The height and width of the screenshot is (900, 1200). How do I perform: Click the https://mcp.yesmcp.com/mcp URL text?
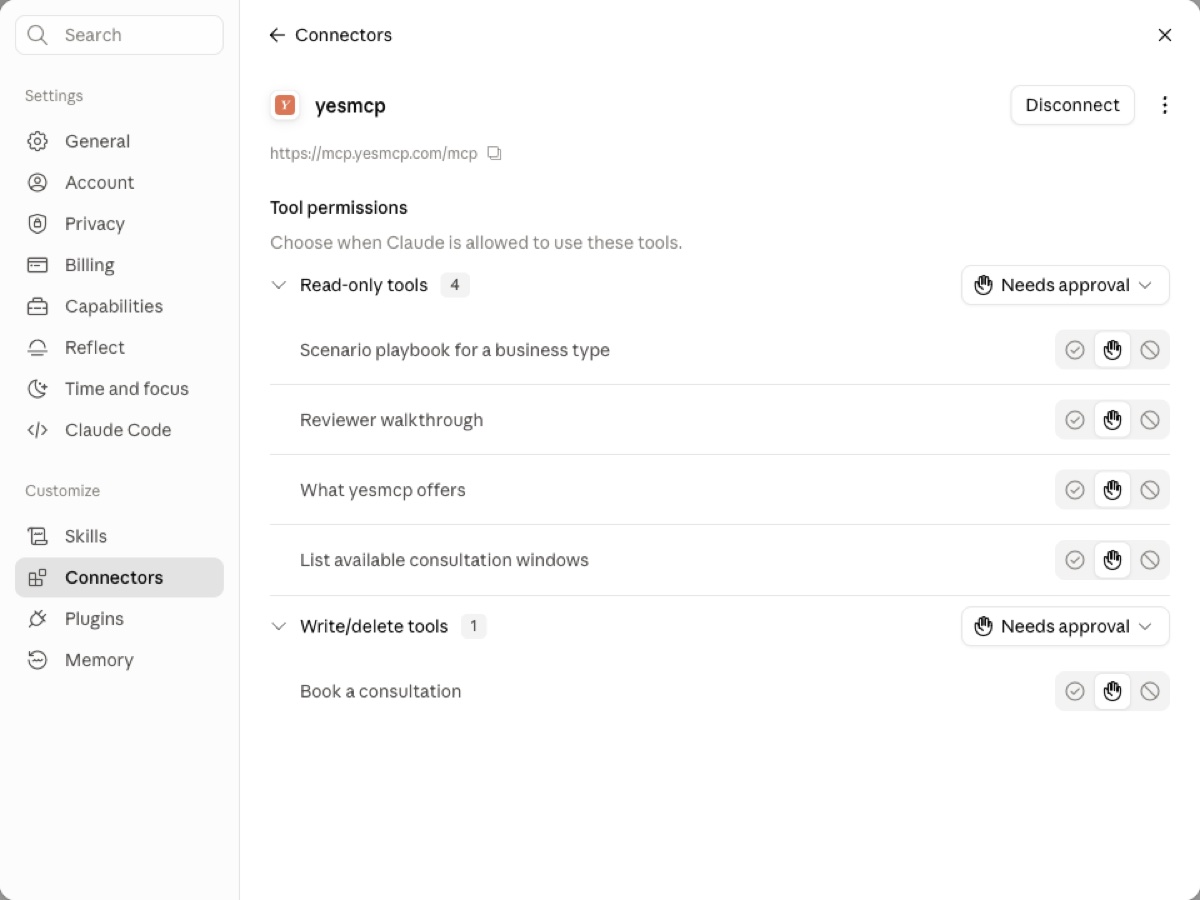[373, 154]
